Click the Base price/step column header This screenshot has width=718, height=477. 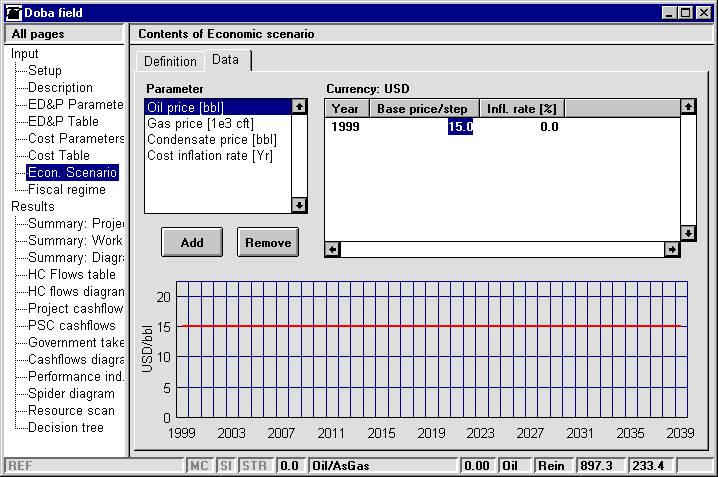click(424, 109)
